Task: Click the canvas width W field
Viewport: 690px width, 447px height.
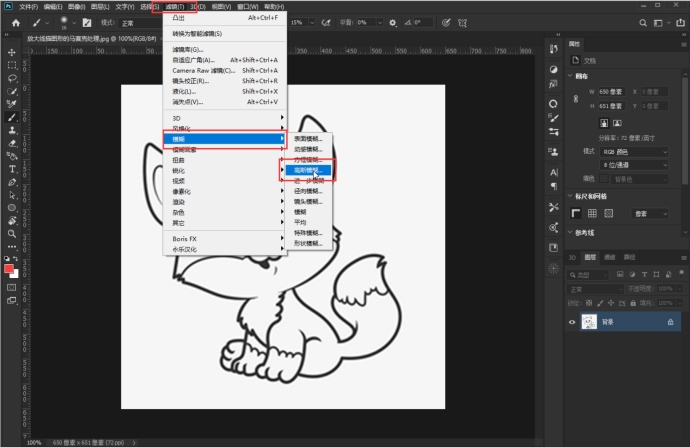Action: click(611, 92)
